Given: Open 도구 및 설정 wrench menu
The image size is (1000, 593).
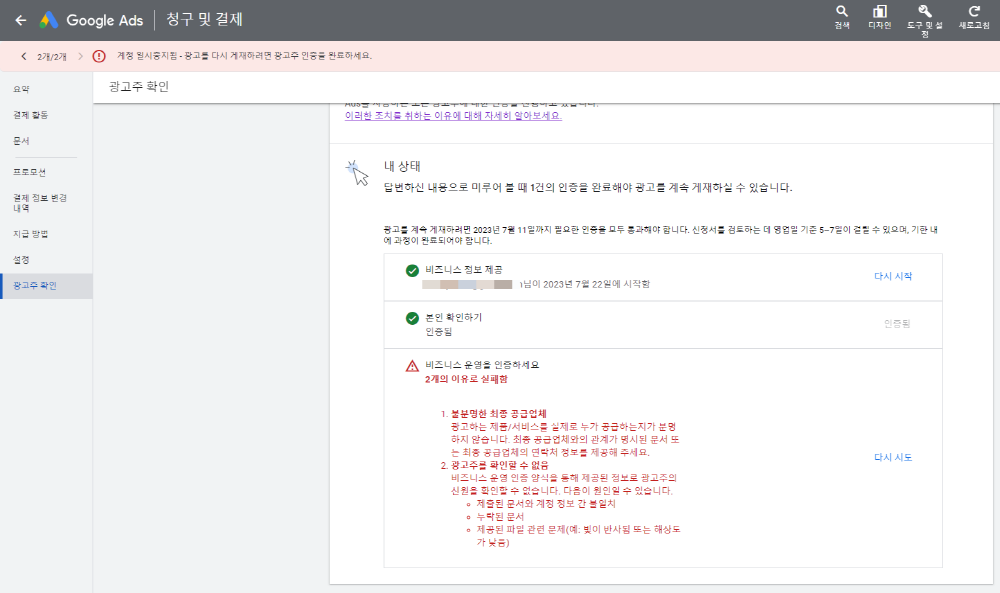Looking at the screenshot, I should tap(925, 20).
